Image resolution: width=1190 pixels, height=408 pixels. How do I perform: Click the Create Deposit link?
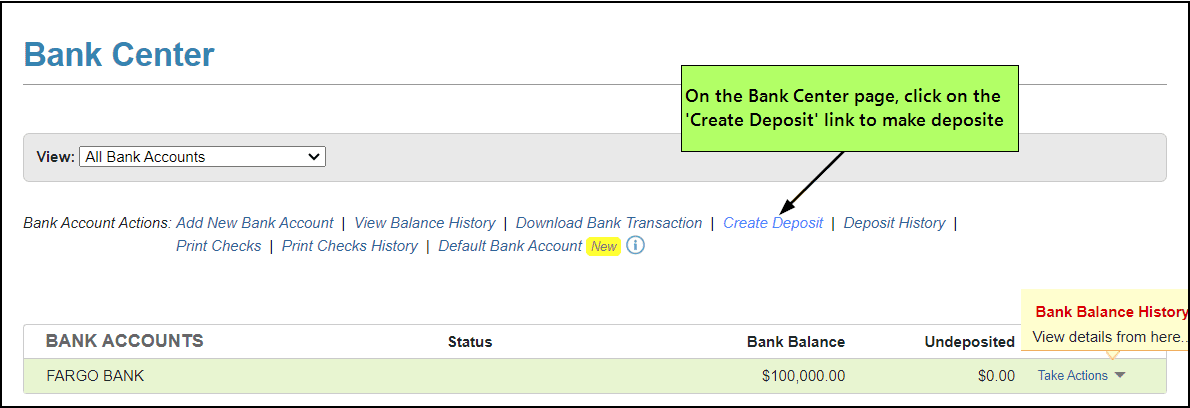(x=773, y=223)
